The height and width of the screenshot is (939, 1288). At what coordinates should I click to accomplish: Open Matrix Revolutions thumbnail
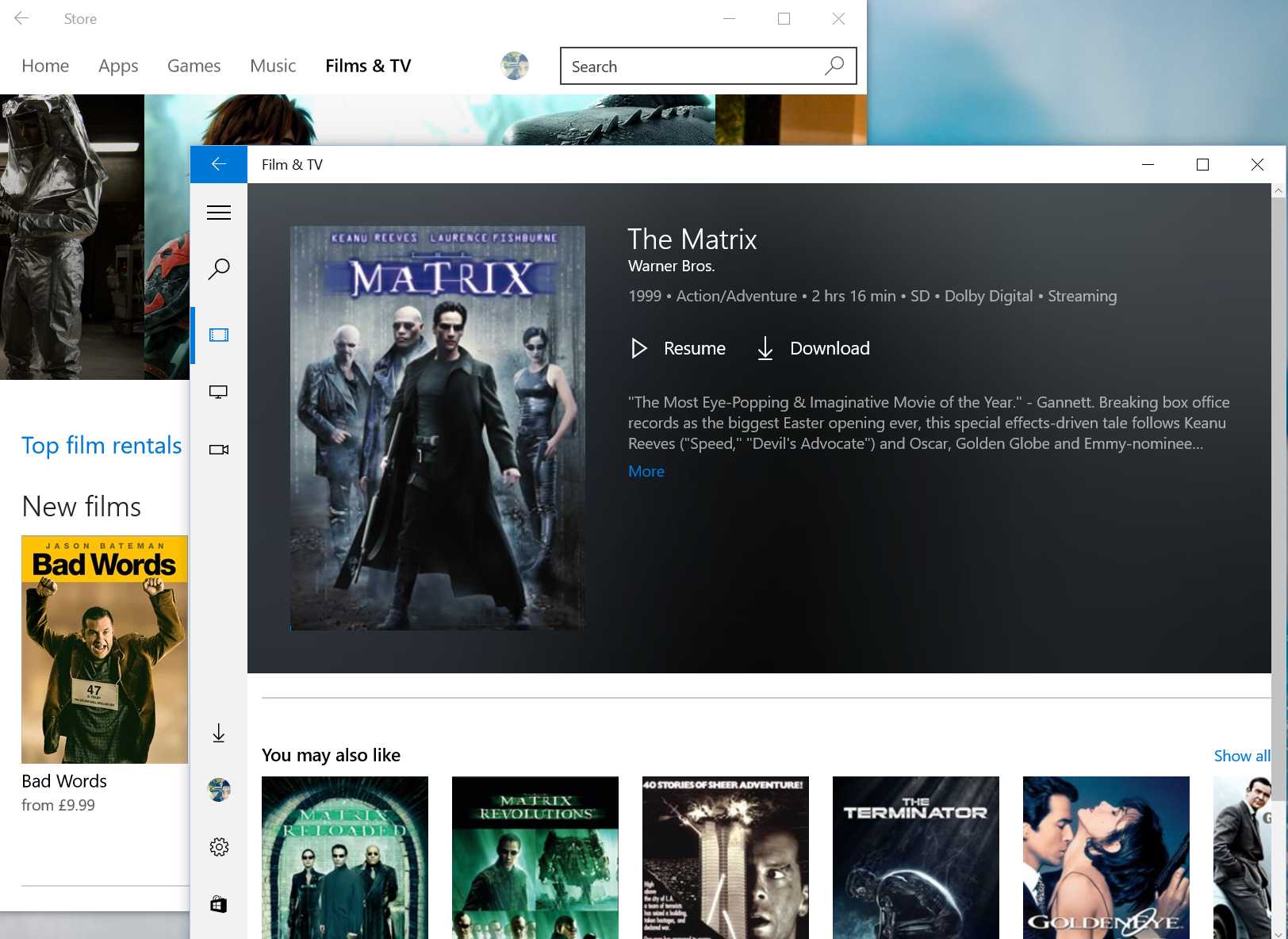[x=535, y=857]
